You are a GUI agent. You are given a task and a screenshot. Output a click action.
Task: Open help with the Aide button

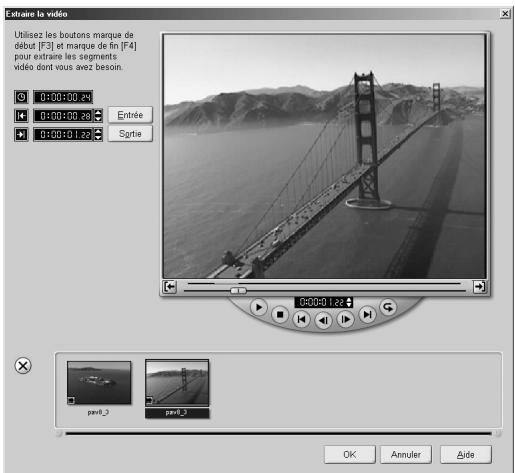(466, 455)
